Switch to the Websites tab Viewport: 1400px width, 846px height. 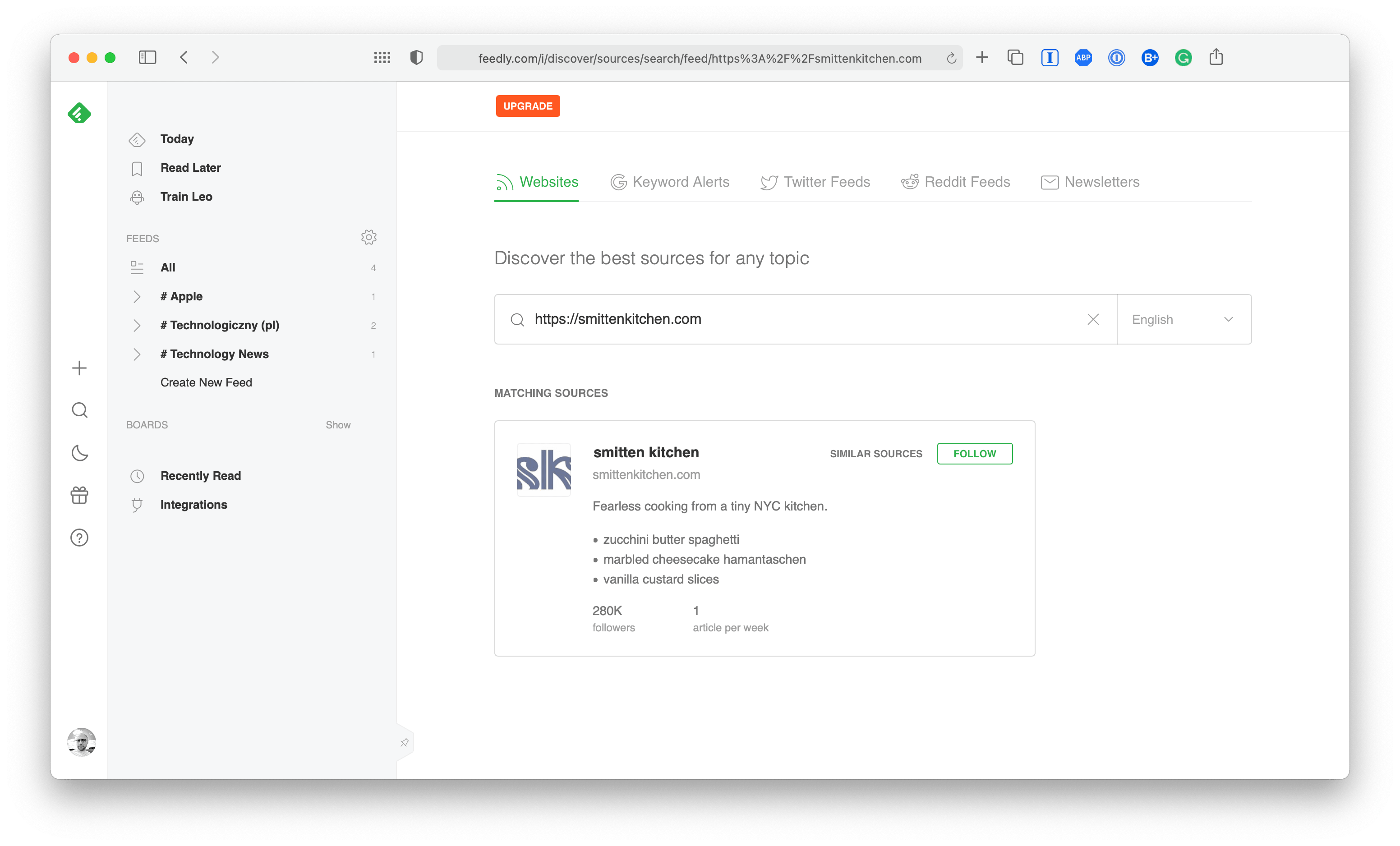[537, 182]
